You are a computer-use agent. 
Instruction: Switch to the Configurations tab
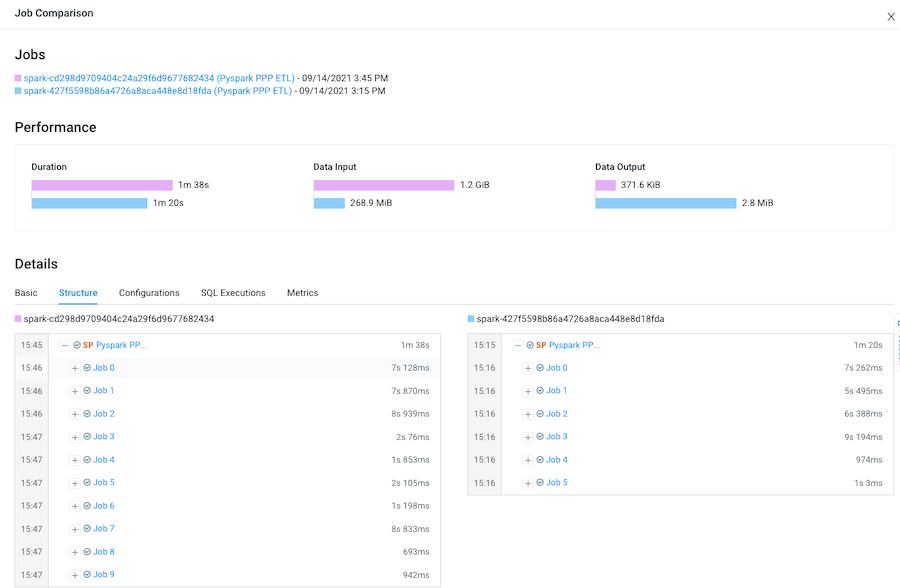pos(149,293)
